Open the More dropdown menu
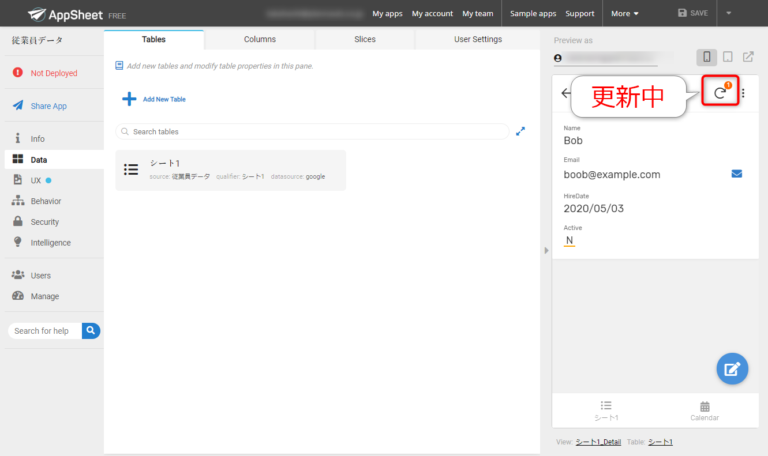 [x=625, y=13]
